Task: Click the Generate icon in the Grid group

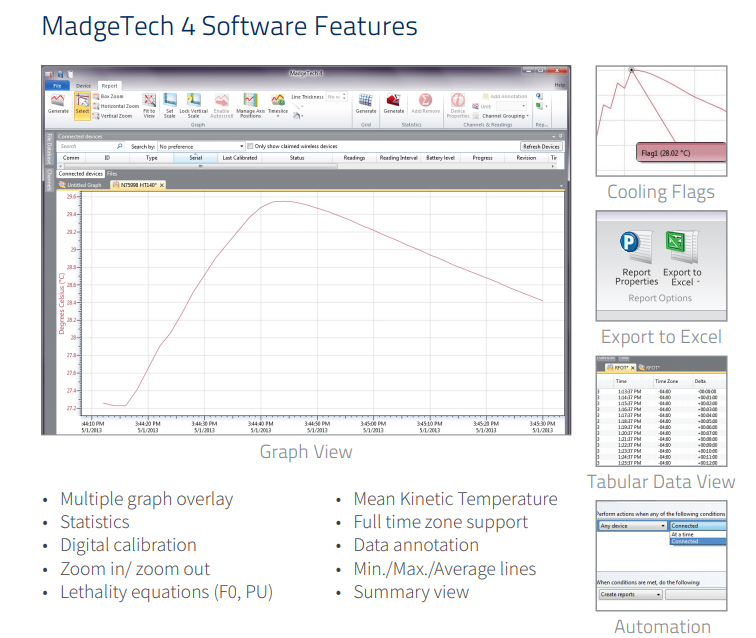Action: click(365, 100)
